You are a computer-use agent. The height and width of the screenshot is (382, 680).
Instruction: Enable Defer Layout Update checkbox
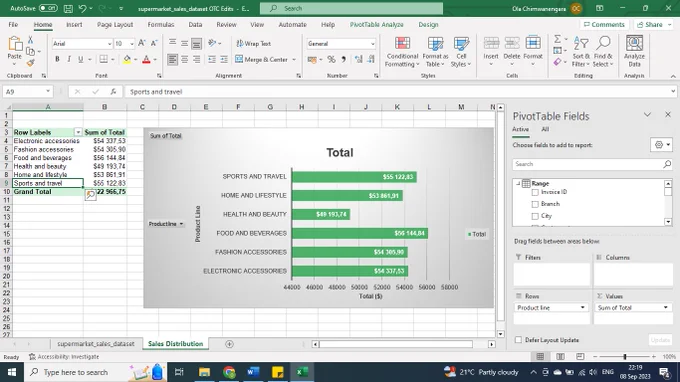pos(518,340)
